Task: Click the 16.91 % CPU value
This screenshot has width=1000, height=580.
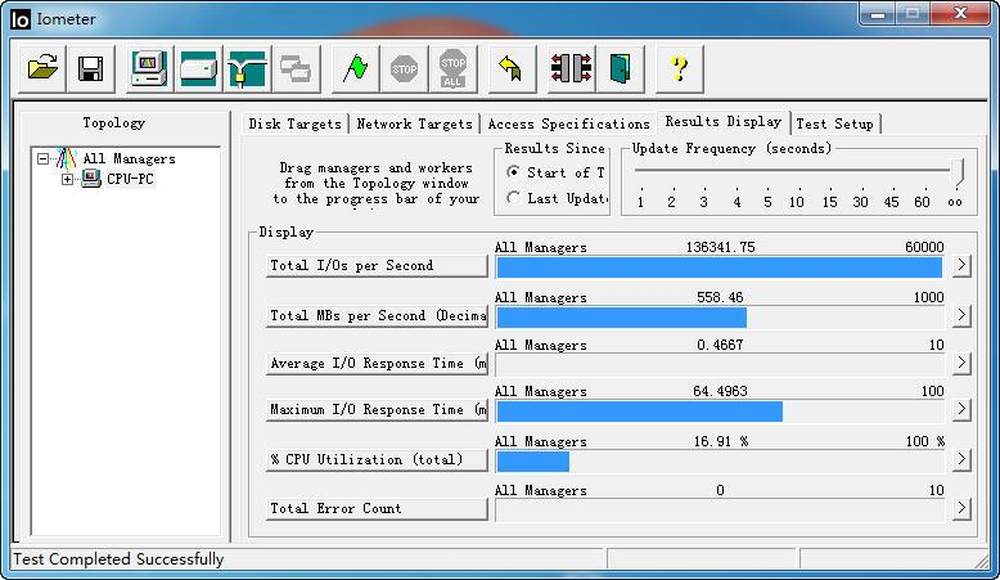Action: (721, 441)
